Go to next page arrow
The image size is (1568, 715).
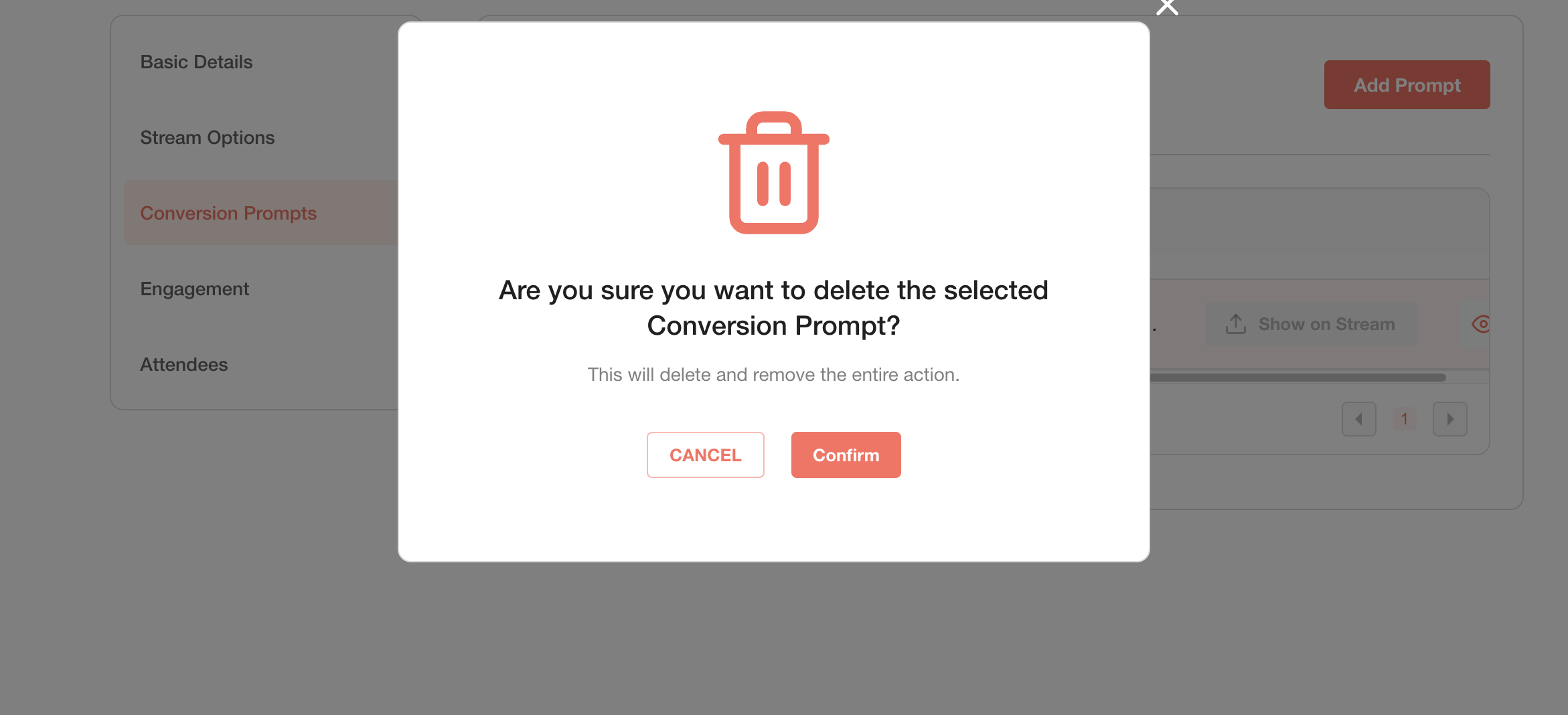tap(1449, 419)
